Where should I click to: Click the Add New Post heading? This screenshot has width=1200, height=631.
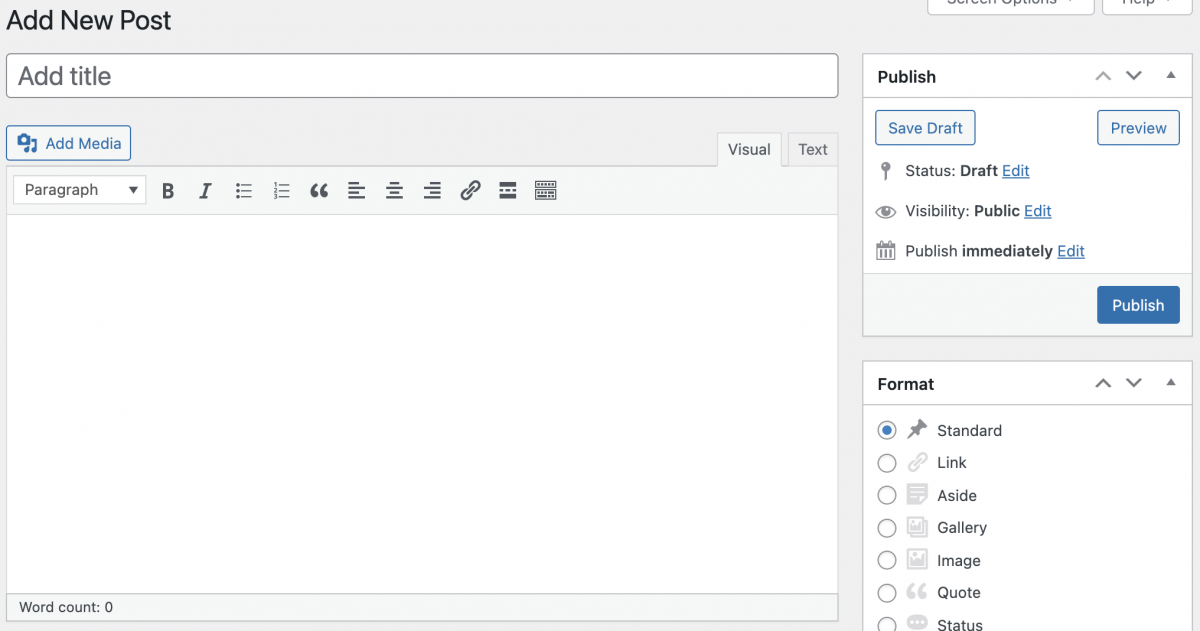89,20
